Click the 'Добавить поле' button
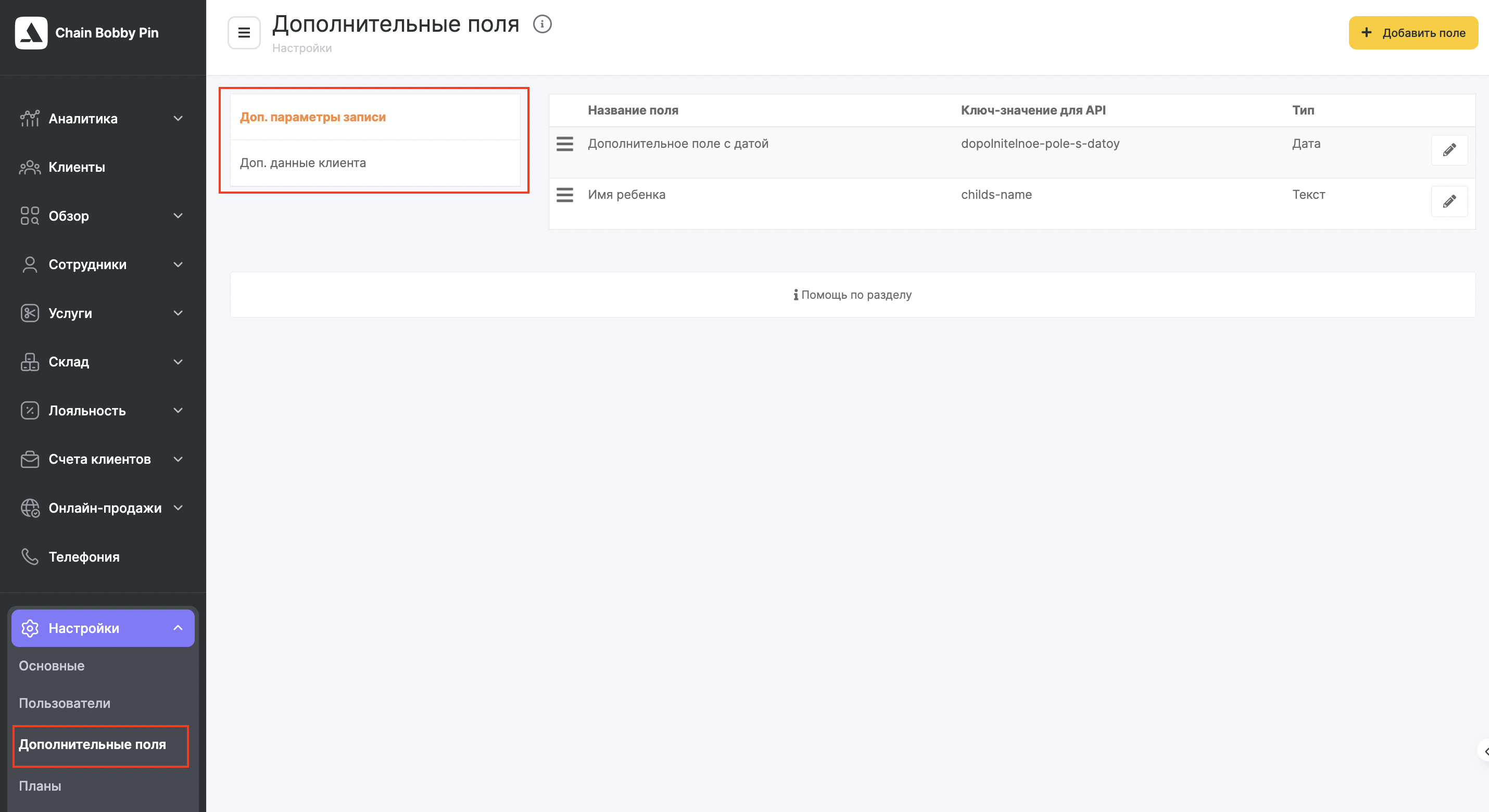This screenshot has width=1489, height=812. tap(1412, 33)
